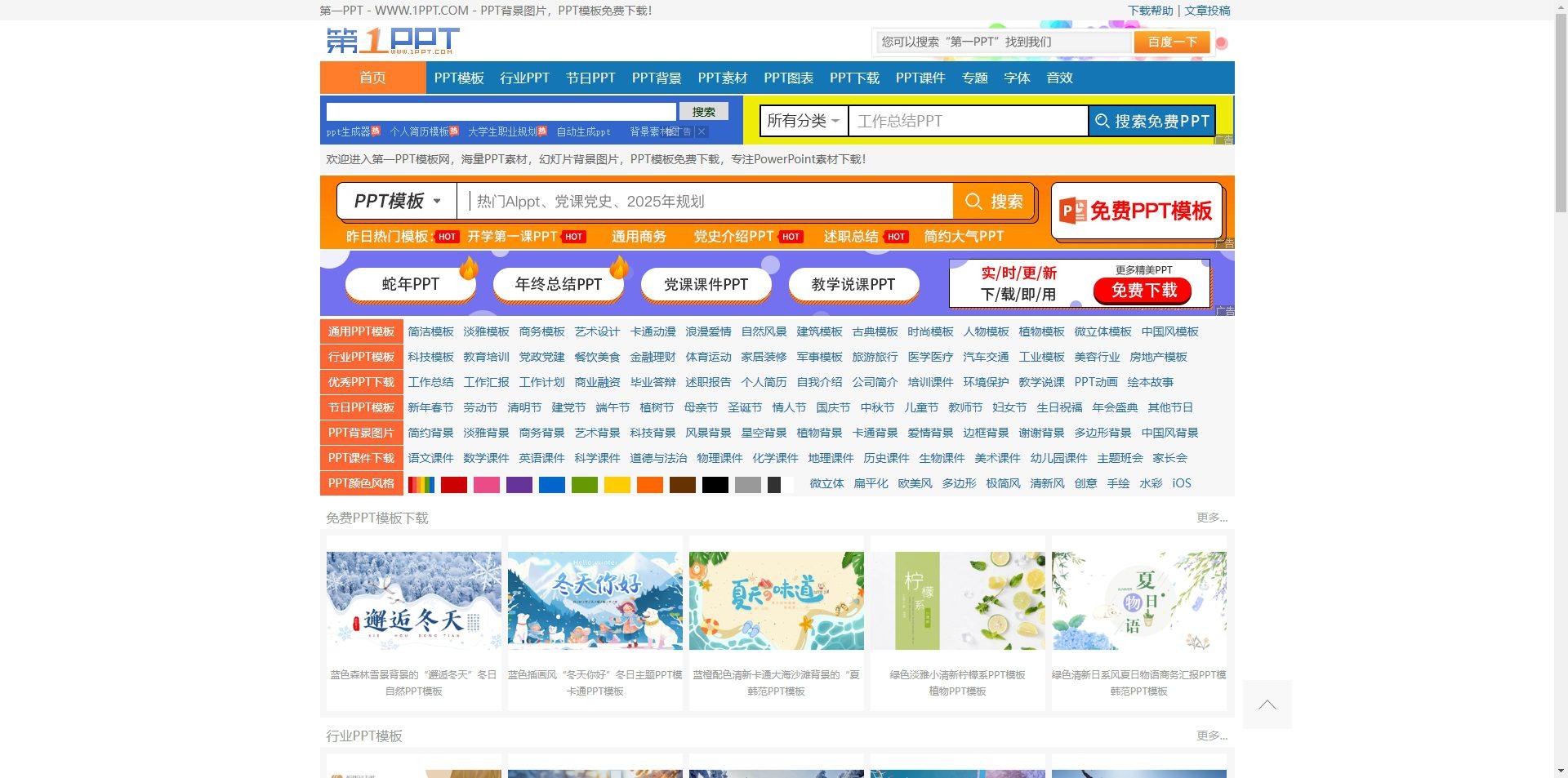Close the 背景素材图 ad with the × button
1568x778 pixels.
click(701, 131)
